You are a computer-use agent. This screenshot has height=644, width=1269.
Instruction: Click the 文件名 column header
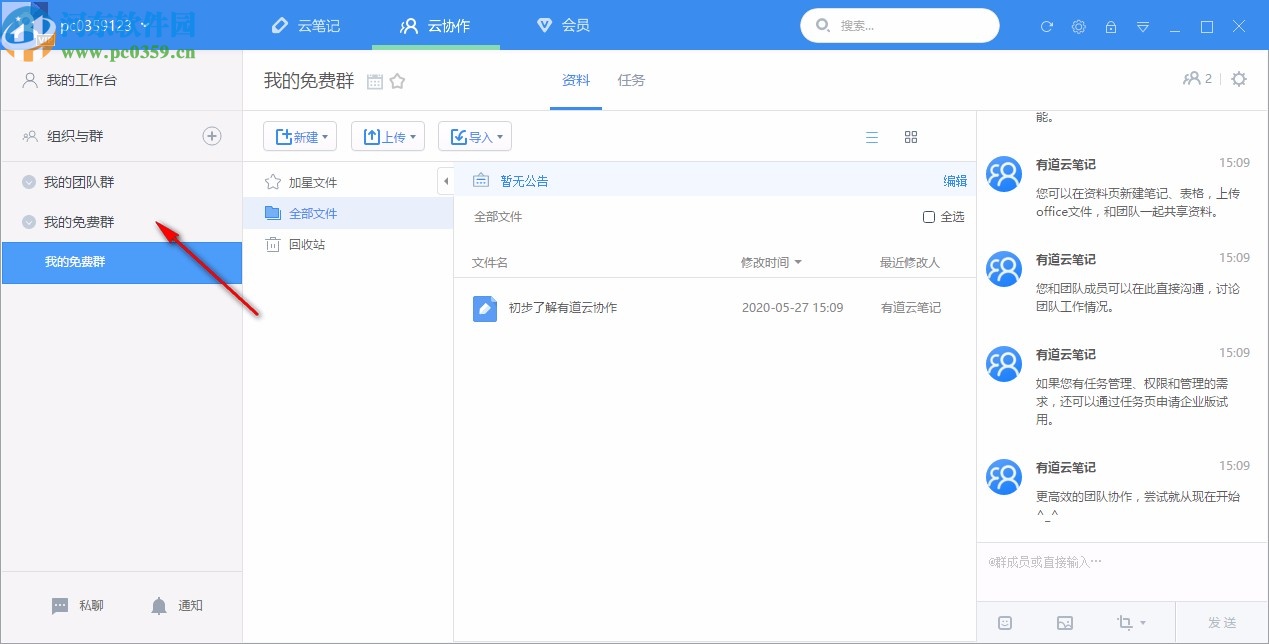(490, 263)
